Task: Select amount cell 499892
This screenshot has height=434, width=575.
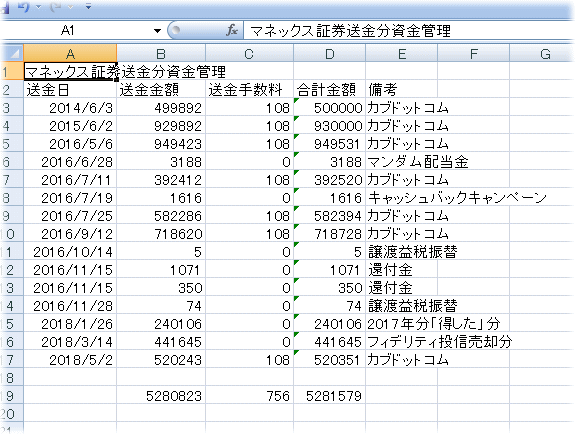Action: tap(161, 107)
